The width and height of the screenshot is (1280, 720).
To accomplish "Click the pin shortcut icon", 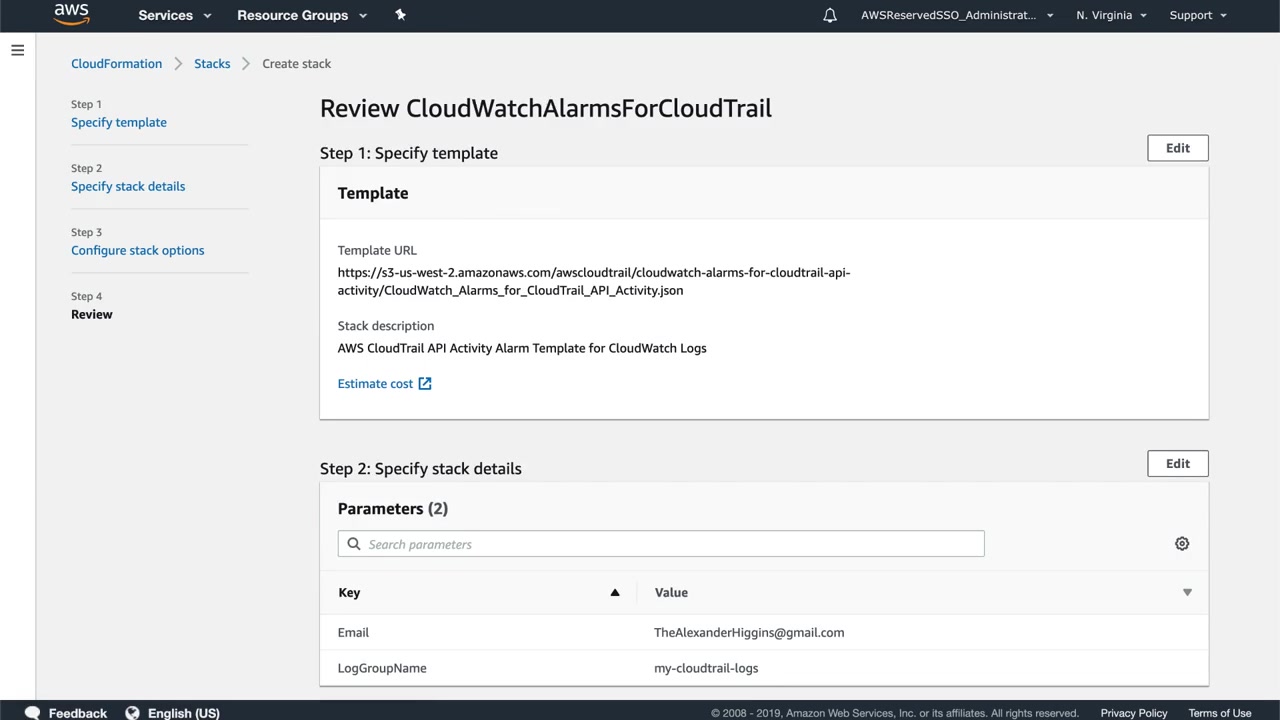I will (x=400, y=15).
